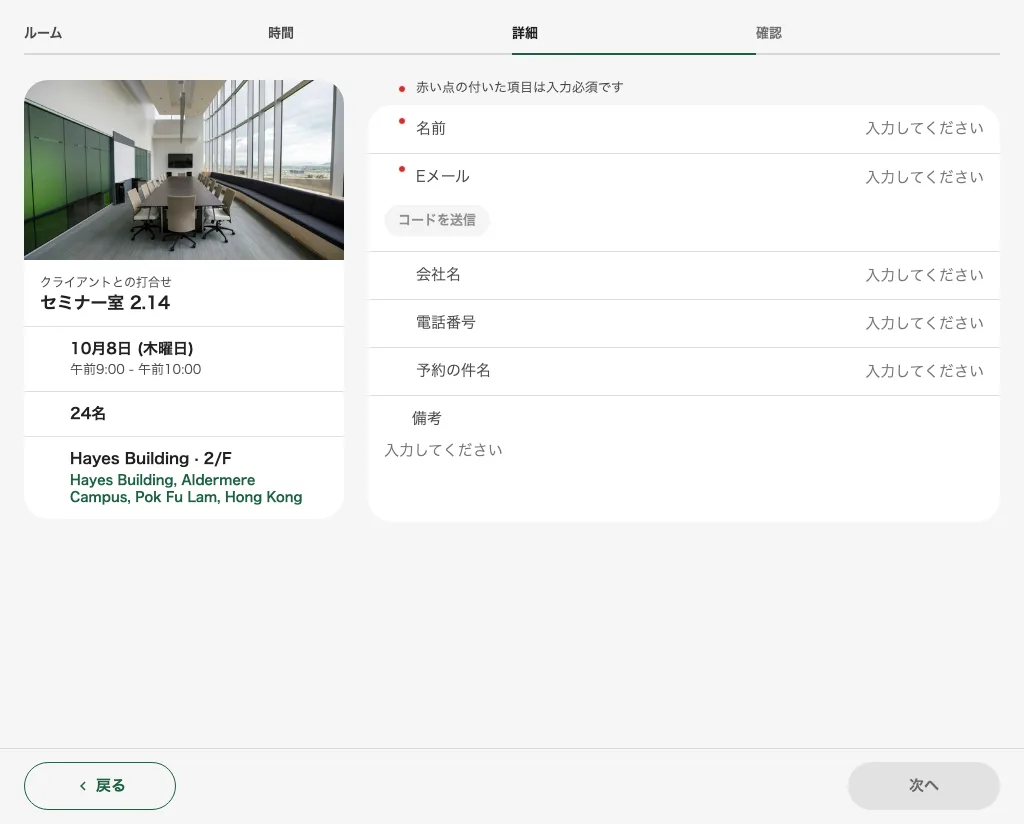Open the 確認 step tab
The image size is (1024, 824).
(769, 33)
